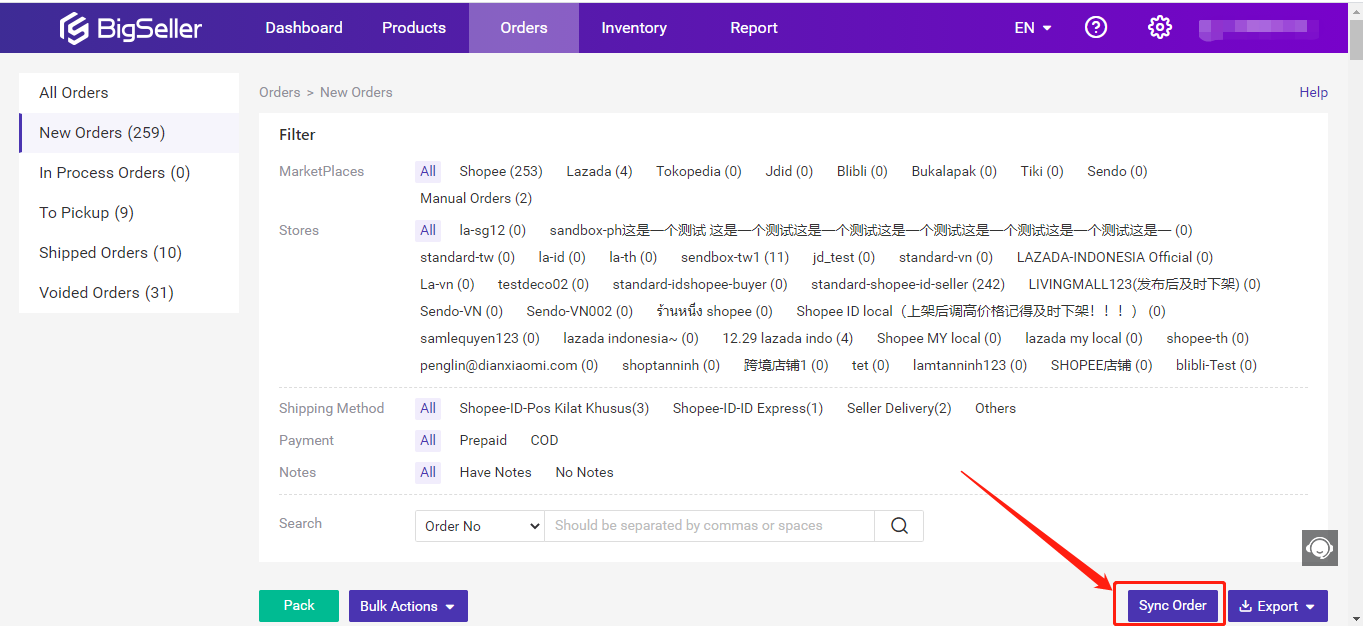The height and width of the screenshot is (626, 1363).
Task: Click the order search input field
Action: coord(710,526)
